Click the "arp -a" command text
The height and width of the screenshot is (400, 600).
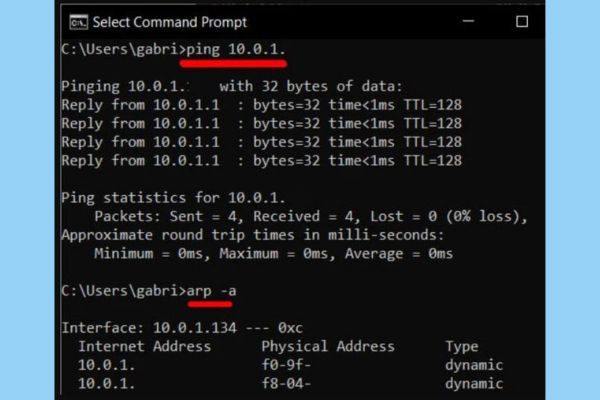pyautogui.click(x=212, y=290)
